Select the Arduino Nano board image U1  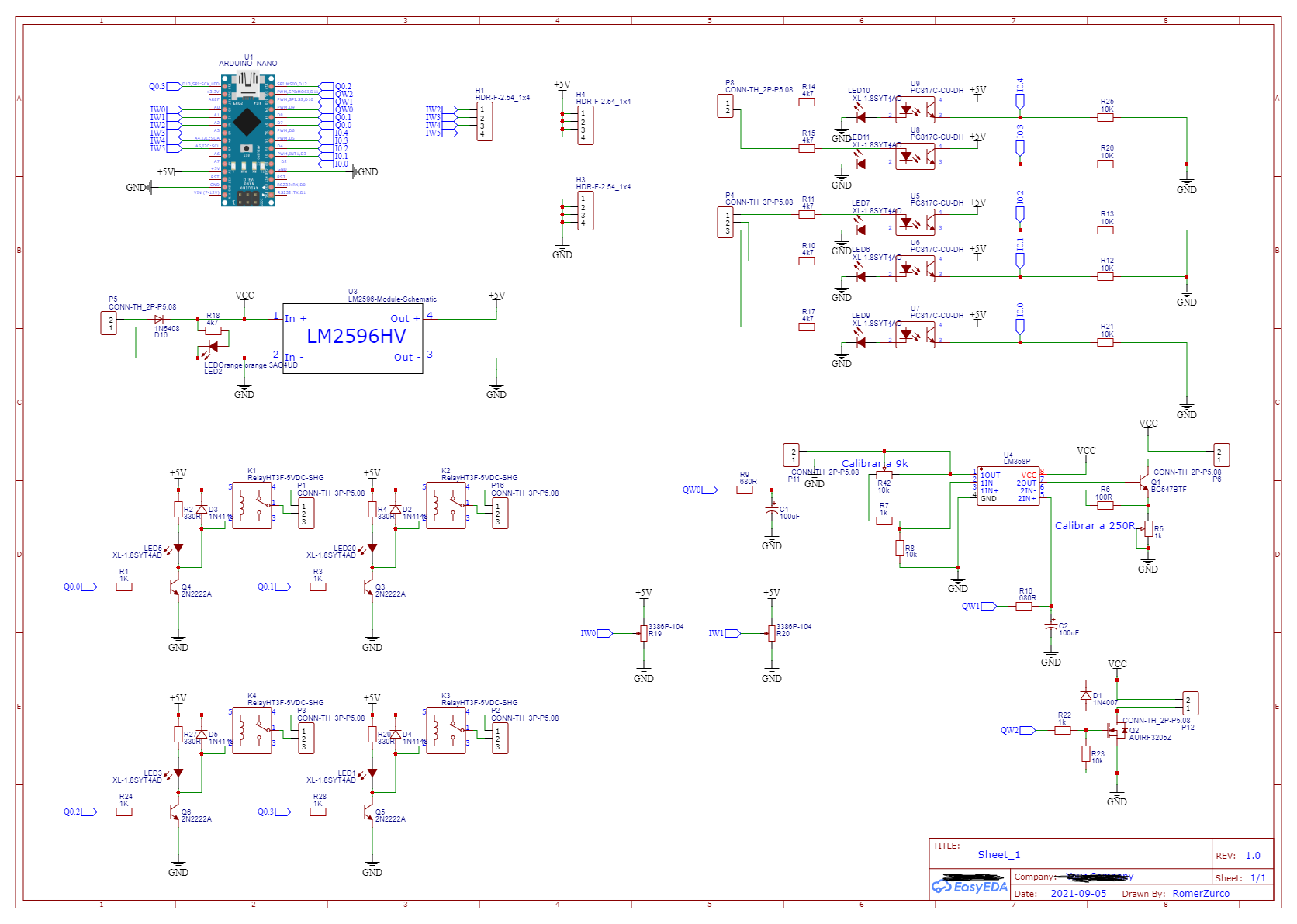[248, 140]
